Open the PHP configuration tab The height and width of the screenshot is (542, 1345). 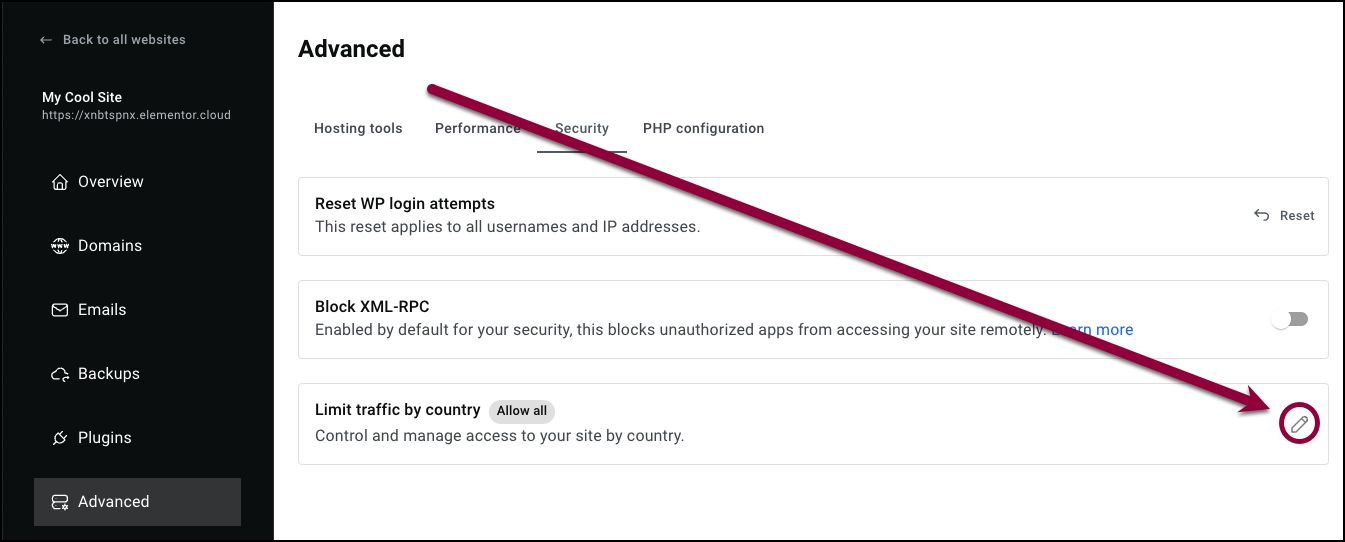[704, 128]
